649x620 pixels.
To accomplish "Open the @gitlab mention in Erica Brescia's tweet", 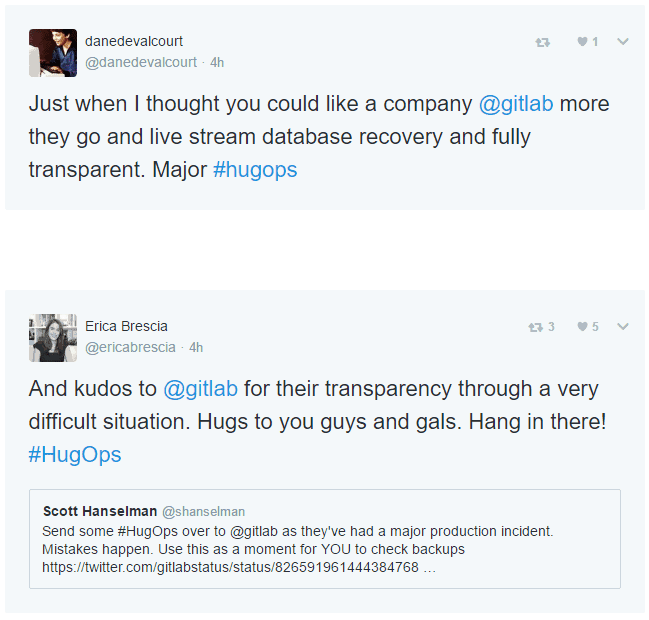I will tap(200, 389).
